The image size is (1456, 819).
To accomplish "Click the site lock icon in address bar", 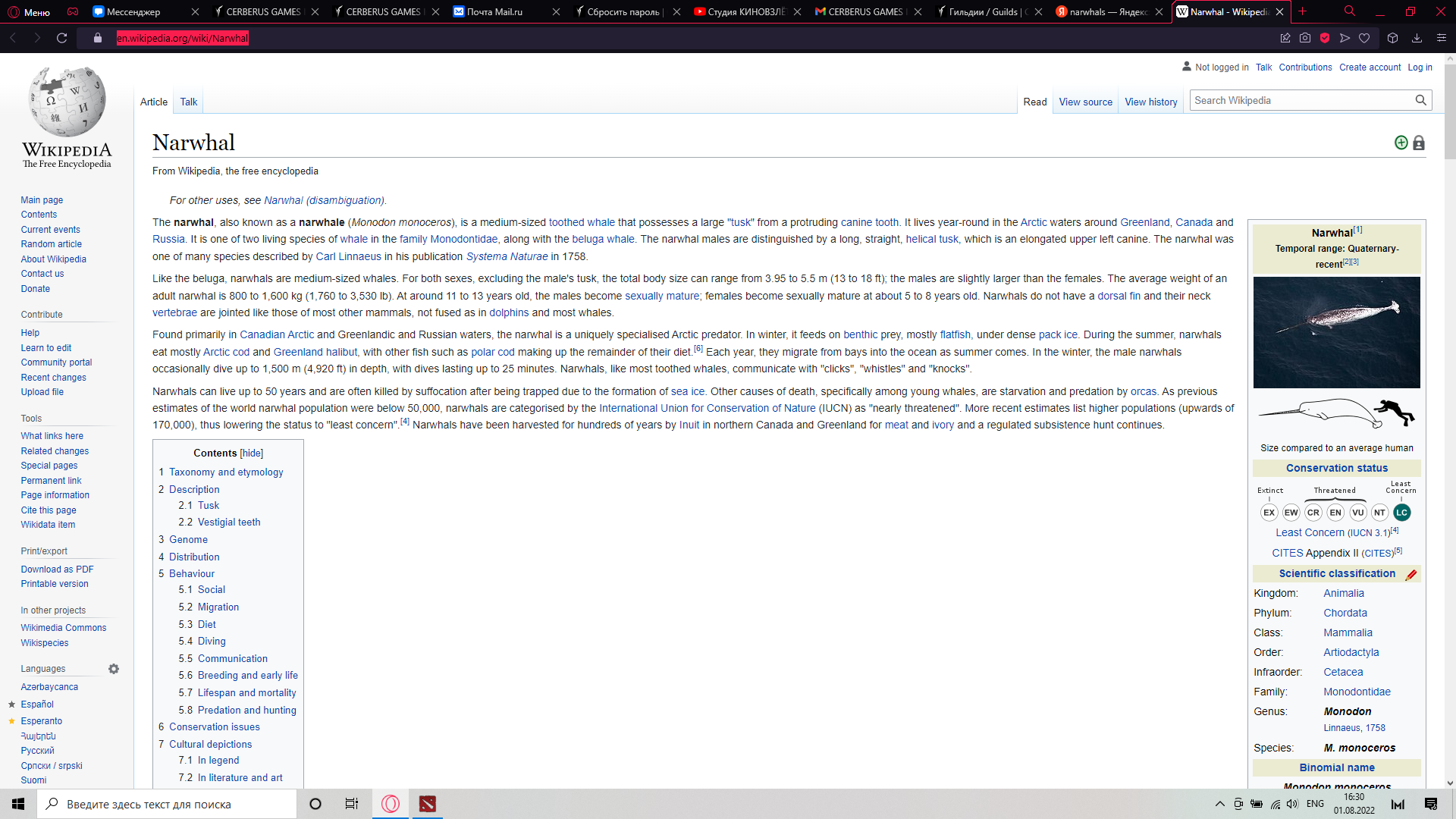I will click(x=98, y=38).
